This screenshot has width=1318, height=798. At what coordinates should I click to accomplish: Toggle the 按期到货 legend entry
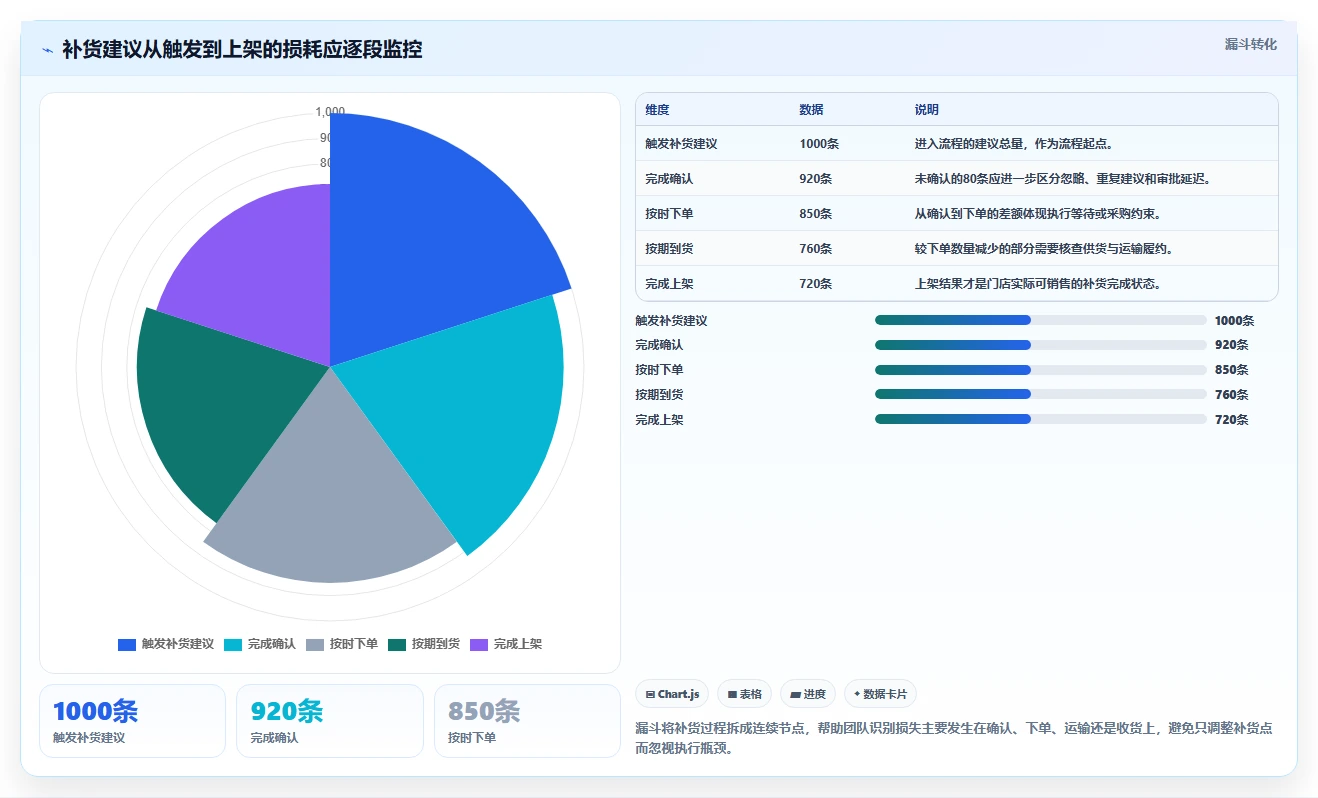[x=424, y=645]
